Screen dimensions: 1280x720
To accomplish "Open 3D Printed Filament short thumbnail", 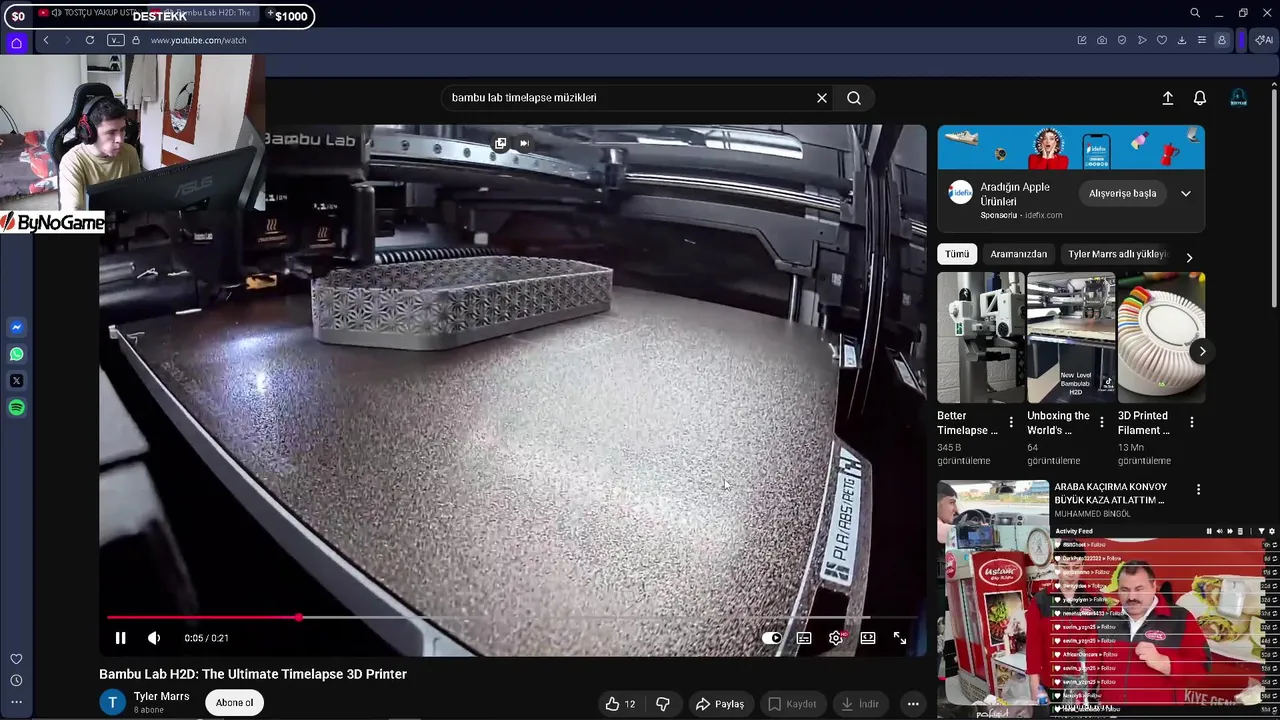I will [x=1161, y=337].
